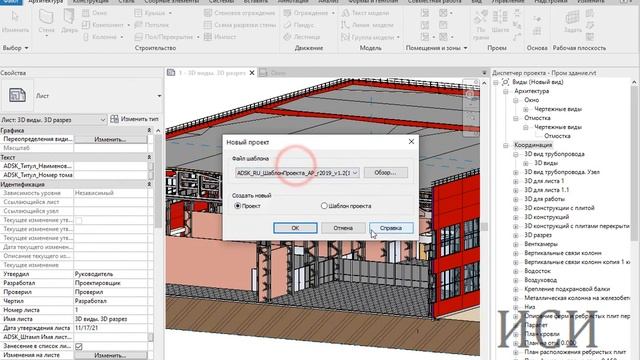
Task: Select 3D конструкций с плитой in browser
Action: point(559,208)
